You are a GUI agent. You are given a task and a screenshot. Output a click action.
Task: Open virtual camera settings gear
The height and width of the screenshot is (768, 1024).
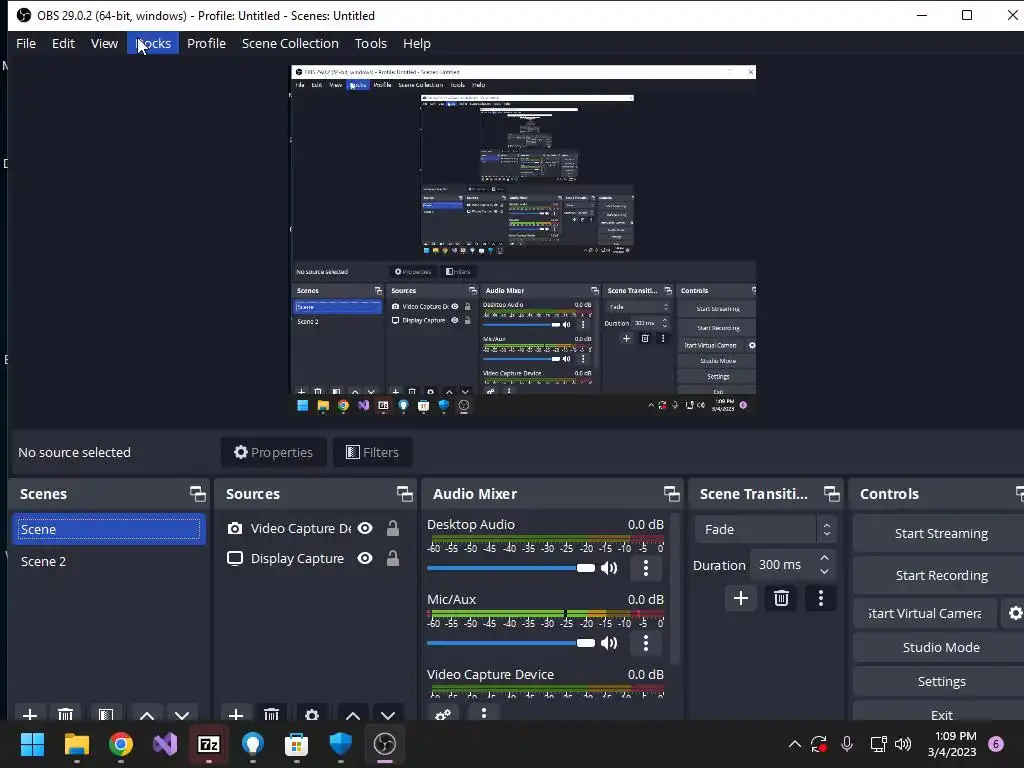click(1014, 613)
